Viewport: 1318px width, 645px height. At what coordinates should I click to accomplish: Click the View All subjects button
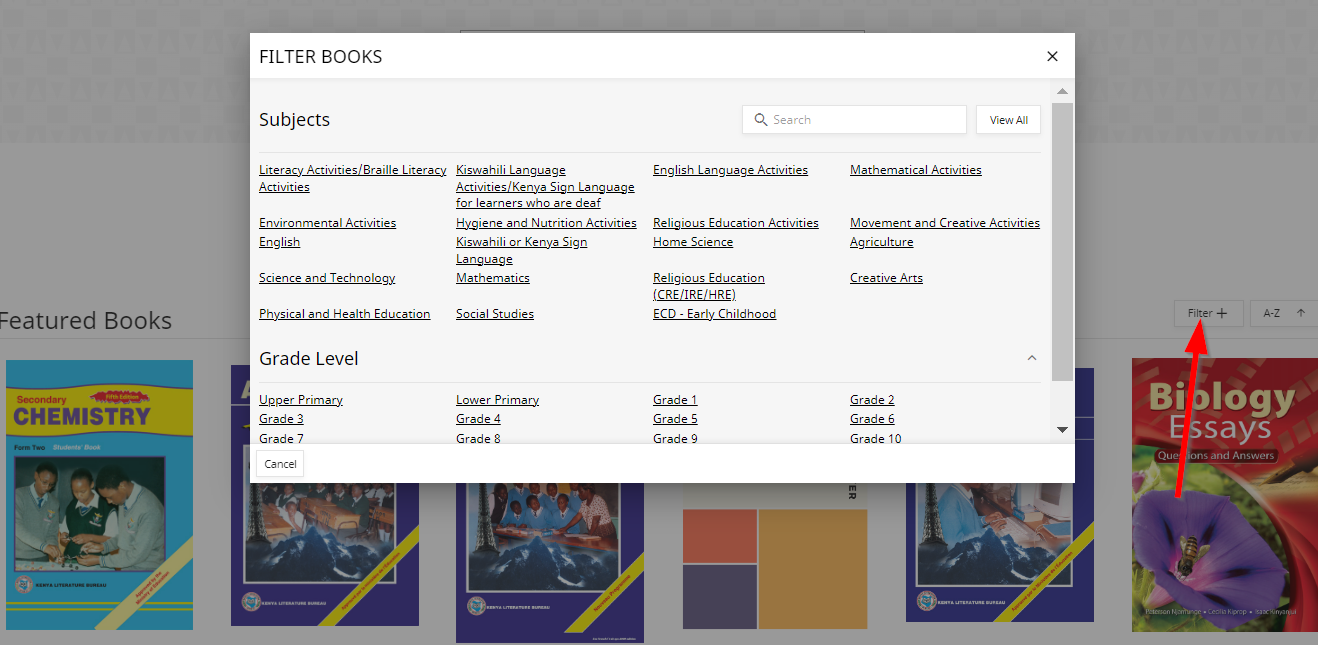point(1008,120)
